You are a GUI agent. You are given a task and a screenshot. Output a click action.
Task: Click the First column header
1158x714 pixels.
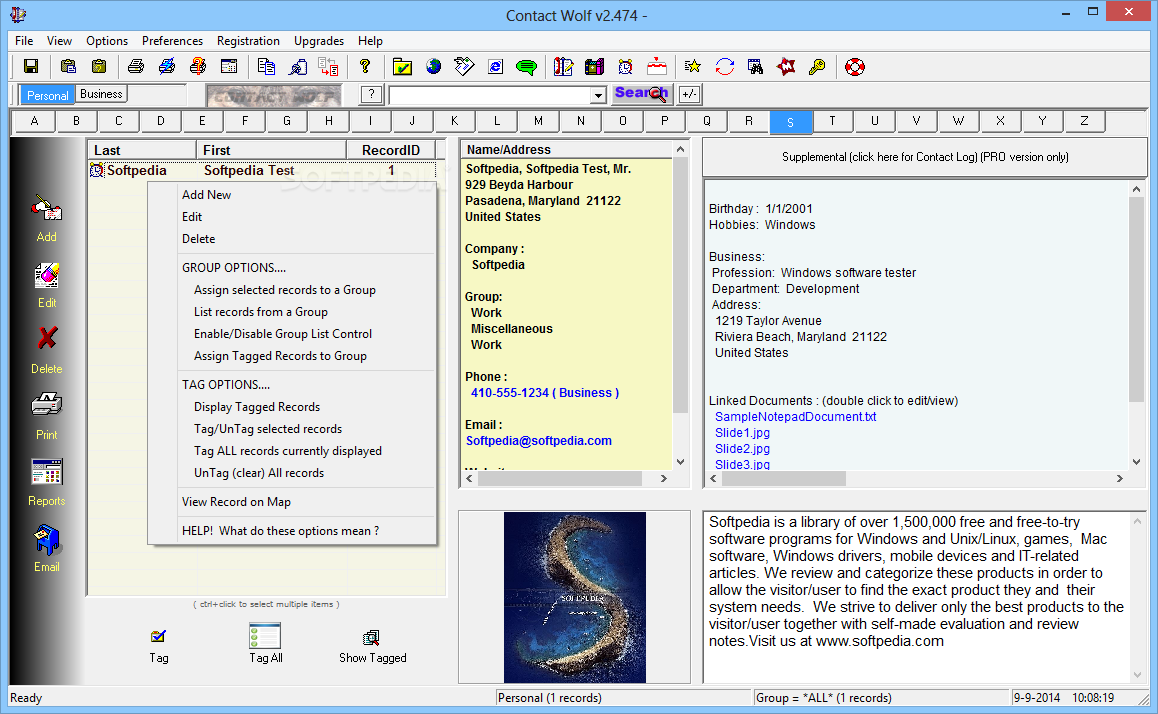(x=272, y=150)
